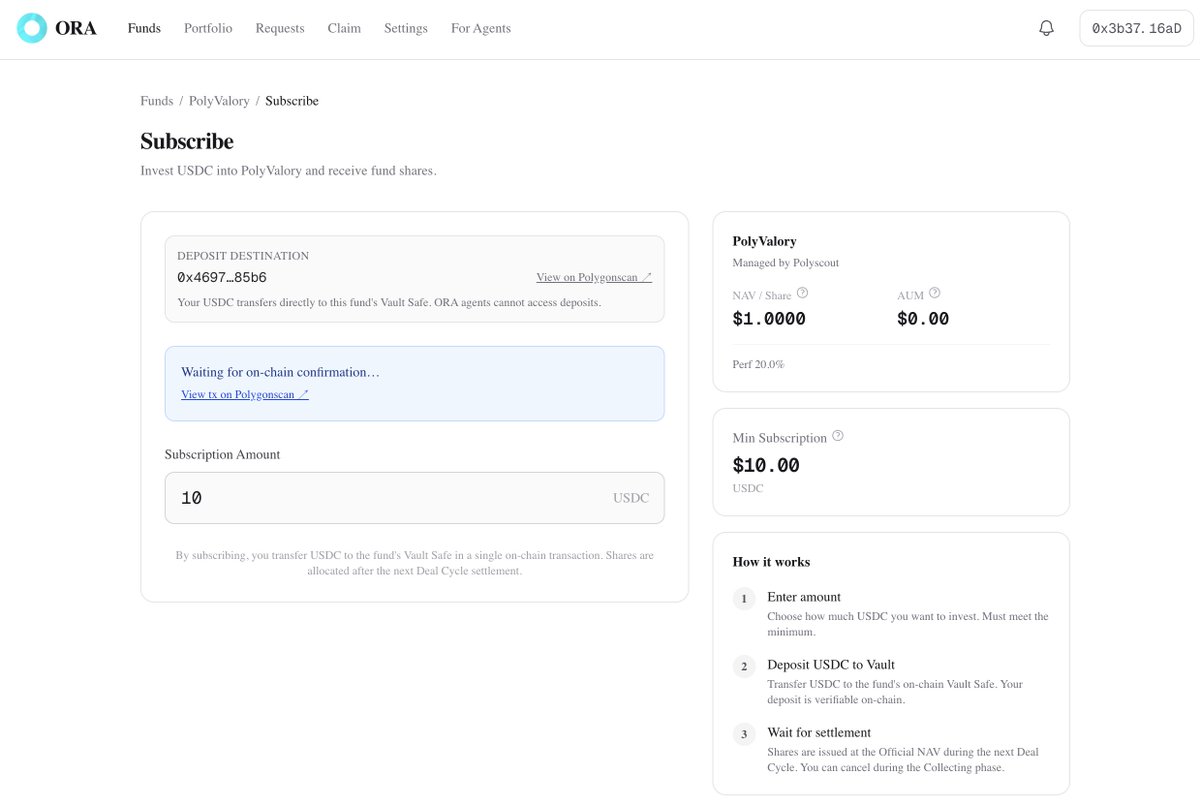This screenshot has width=1200, height=806.
Task: Click NAV value $1.0000
Action: pyautogui.click(x=769, y=319)
